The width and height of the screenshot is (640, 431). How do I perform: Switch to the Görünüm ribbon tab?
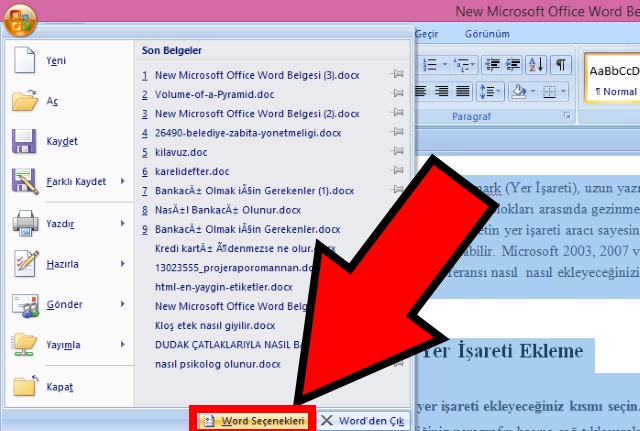point(487,34)
